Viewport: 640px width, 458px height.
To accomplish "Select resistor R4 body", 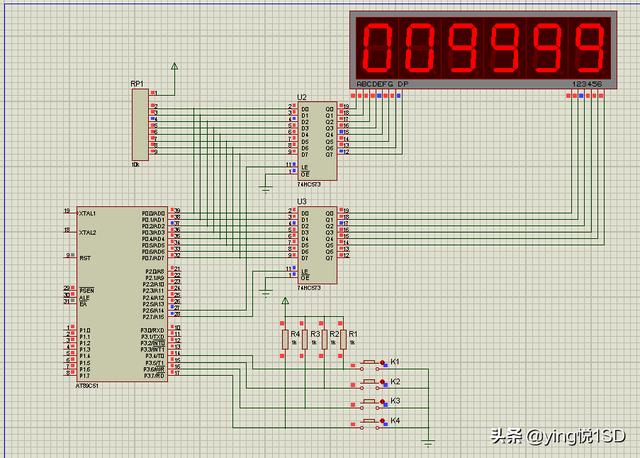I will pyautogui.click(x=285, y=340).
